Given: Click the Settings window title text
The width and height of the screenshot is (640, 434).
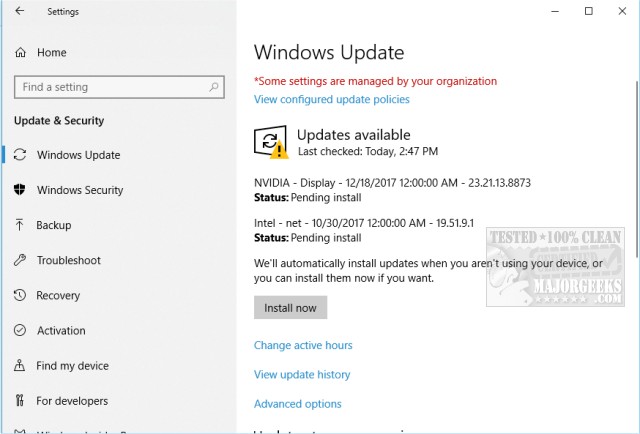Looking at the screenshot, I should point(63,12).
